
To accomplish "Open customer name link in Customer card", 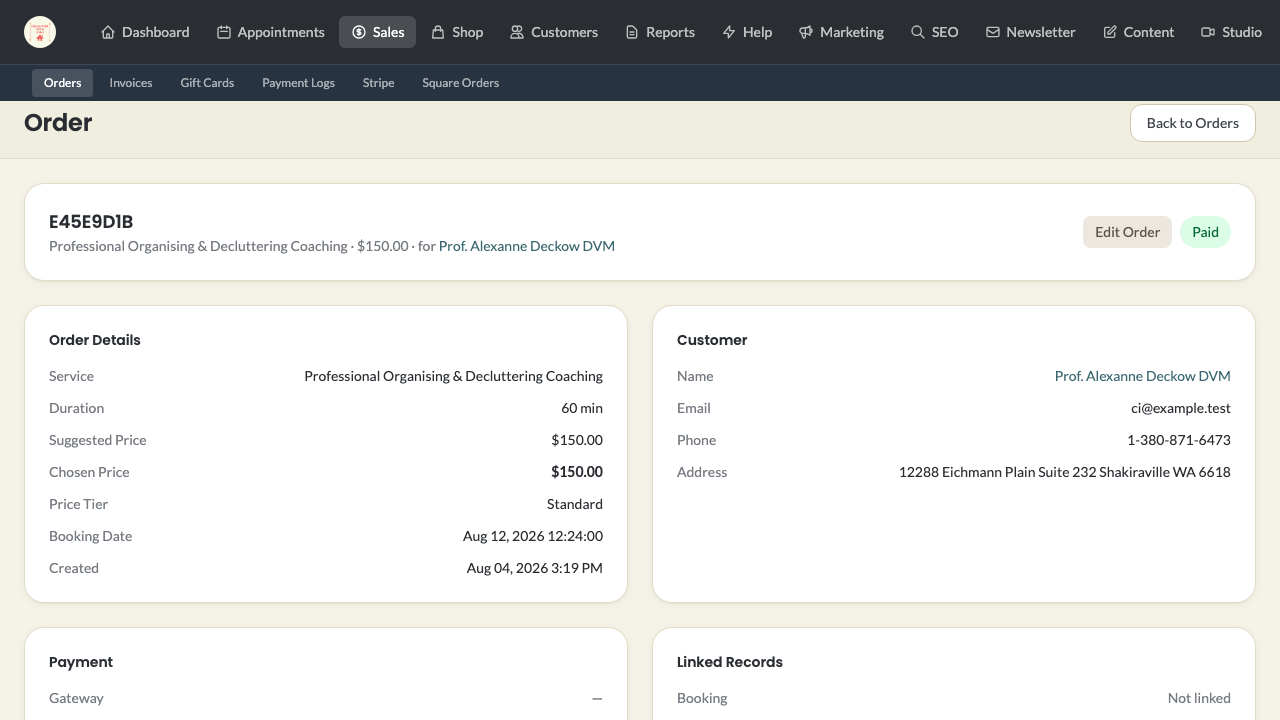I will point(1143,376).
